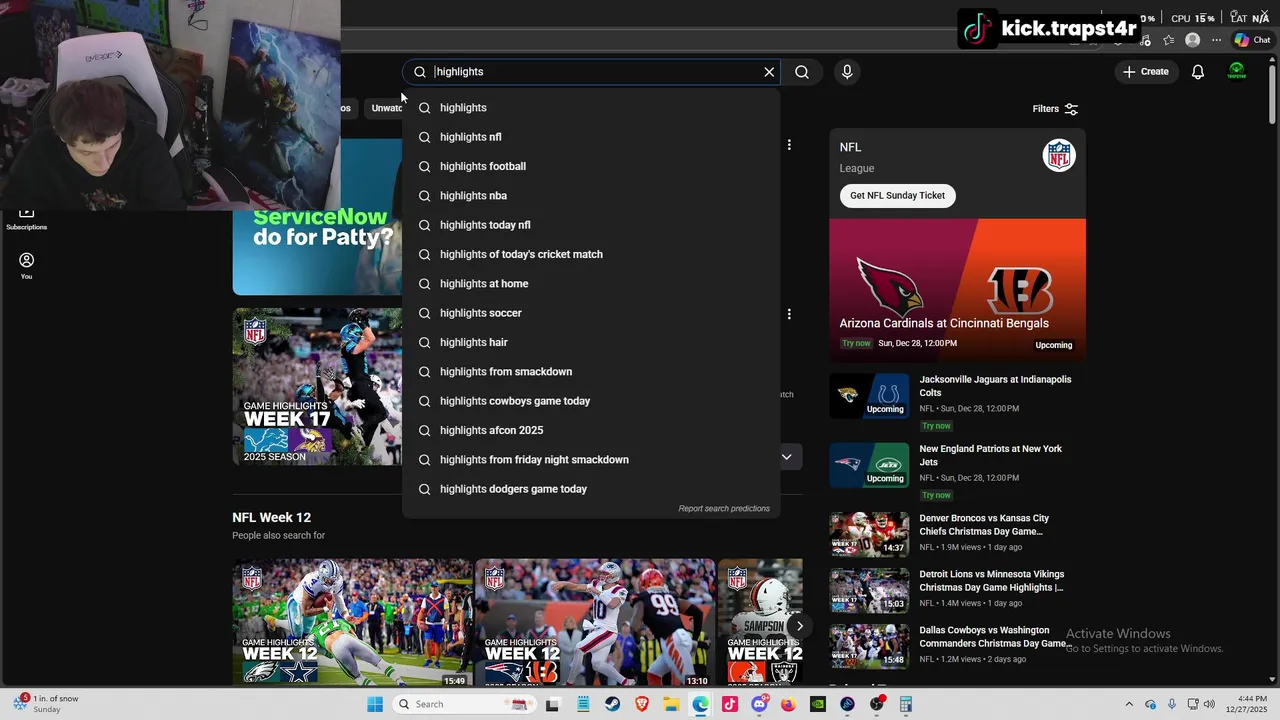Select the 'highlights from smackdown' suggestion
Image resolution: width=1280 pixels, height=720 pixels.
click(x=591, y=372)
